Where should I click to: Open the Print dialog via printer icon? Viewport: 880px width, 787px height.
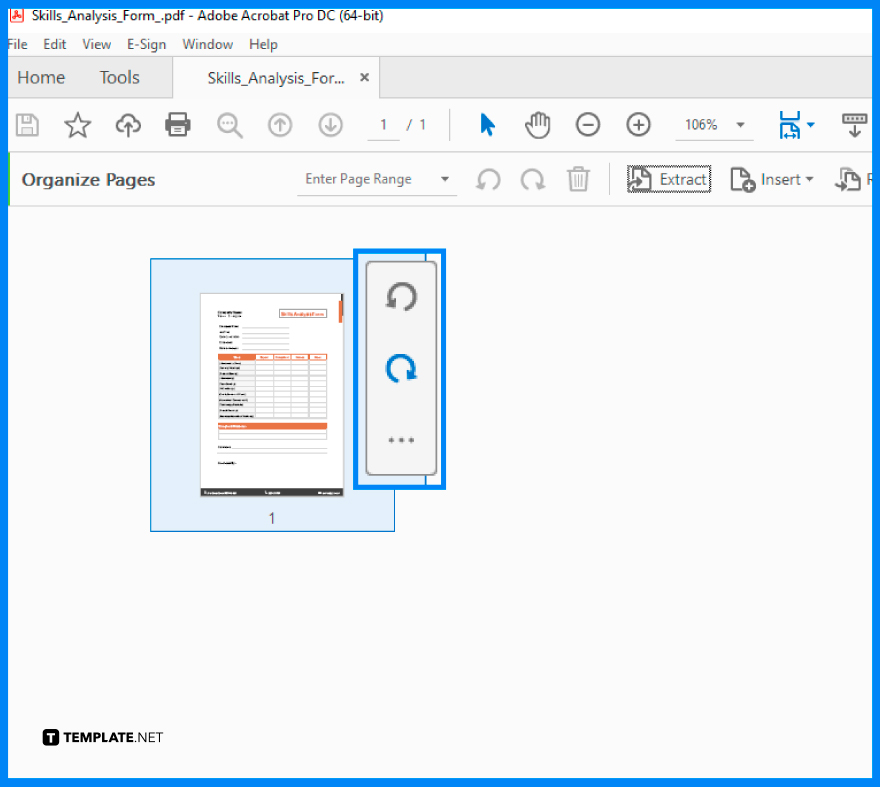[178, 124]
